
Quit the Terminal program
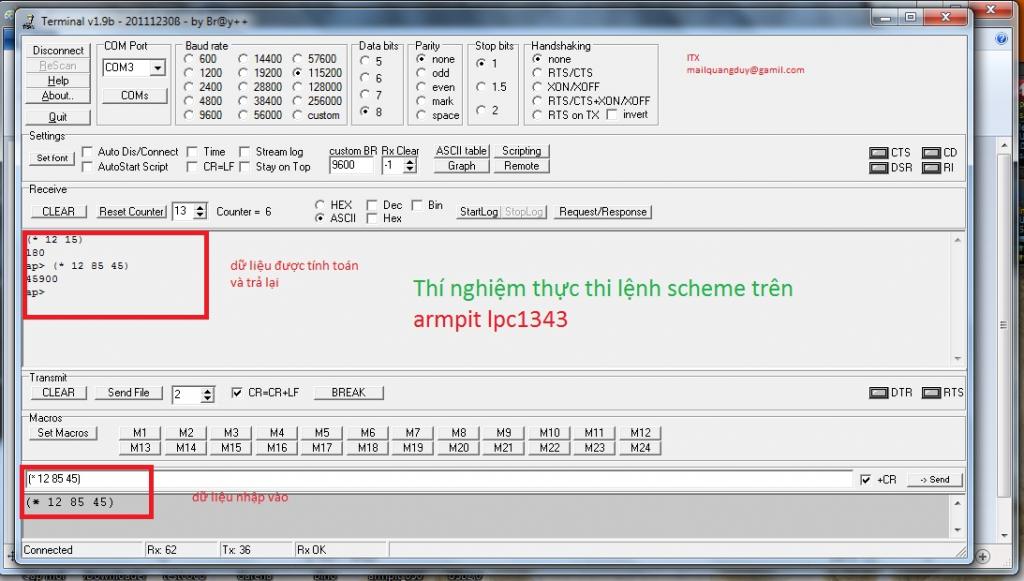[x=58, y=117]
